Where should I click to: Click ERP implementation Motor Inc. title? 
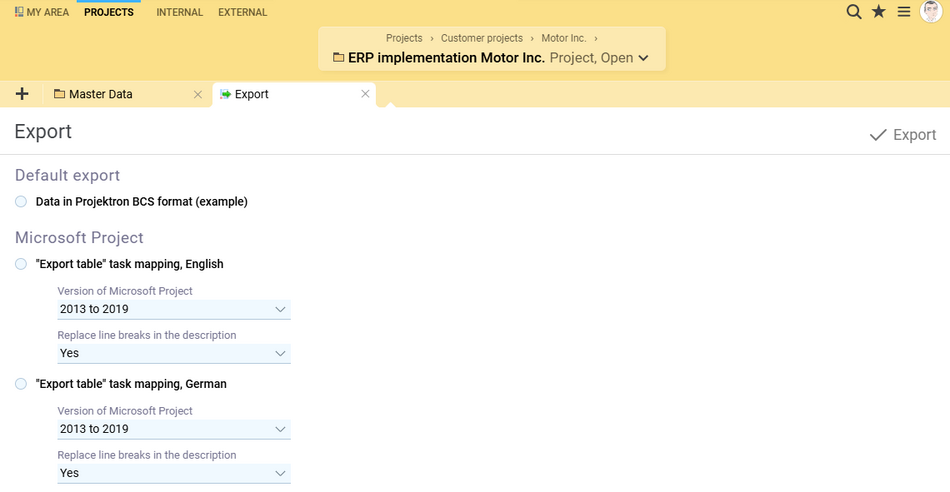point(447,58)
